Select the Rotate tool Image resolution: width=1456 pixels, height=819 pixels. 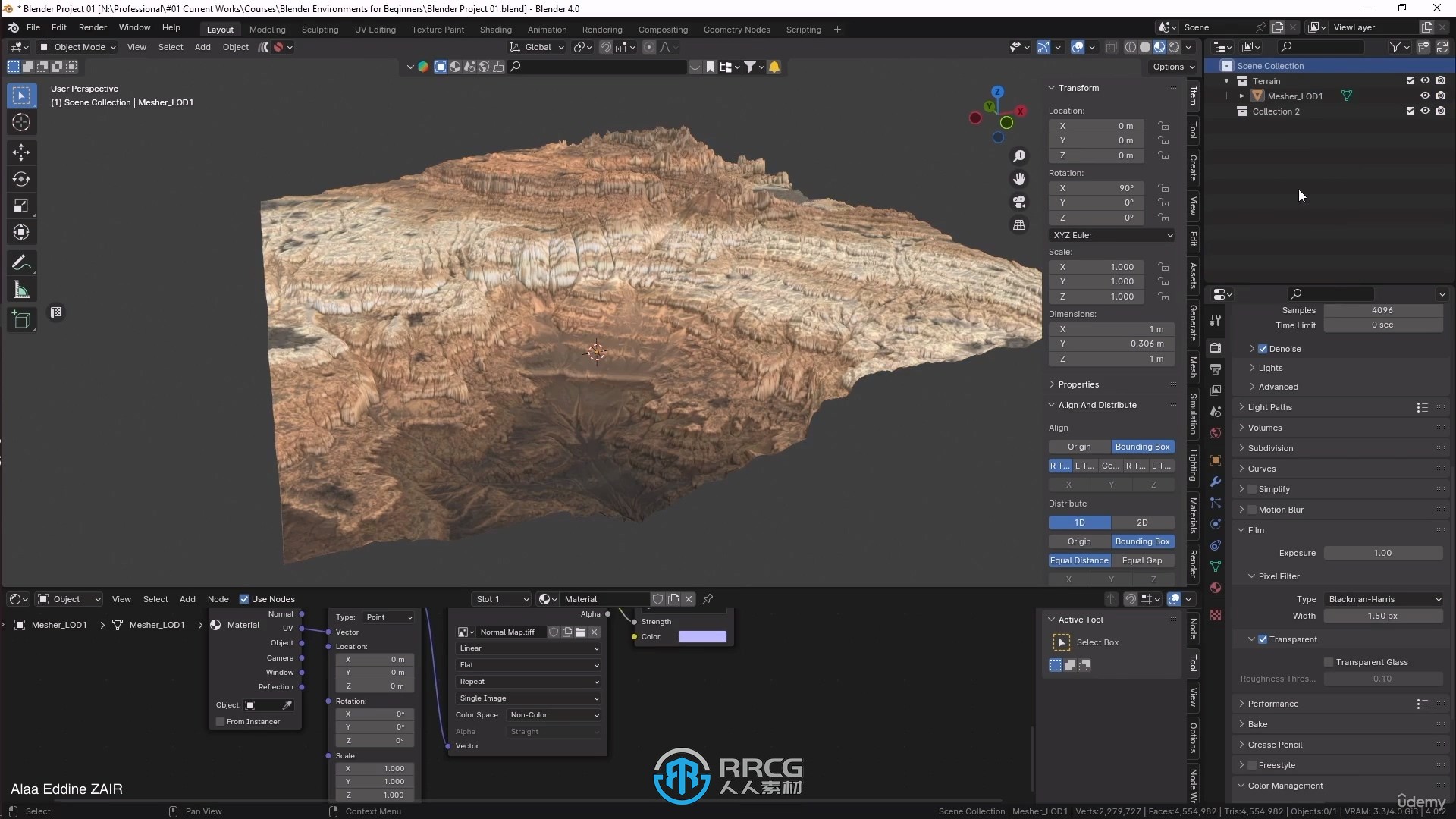tap(21, 179)
